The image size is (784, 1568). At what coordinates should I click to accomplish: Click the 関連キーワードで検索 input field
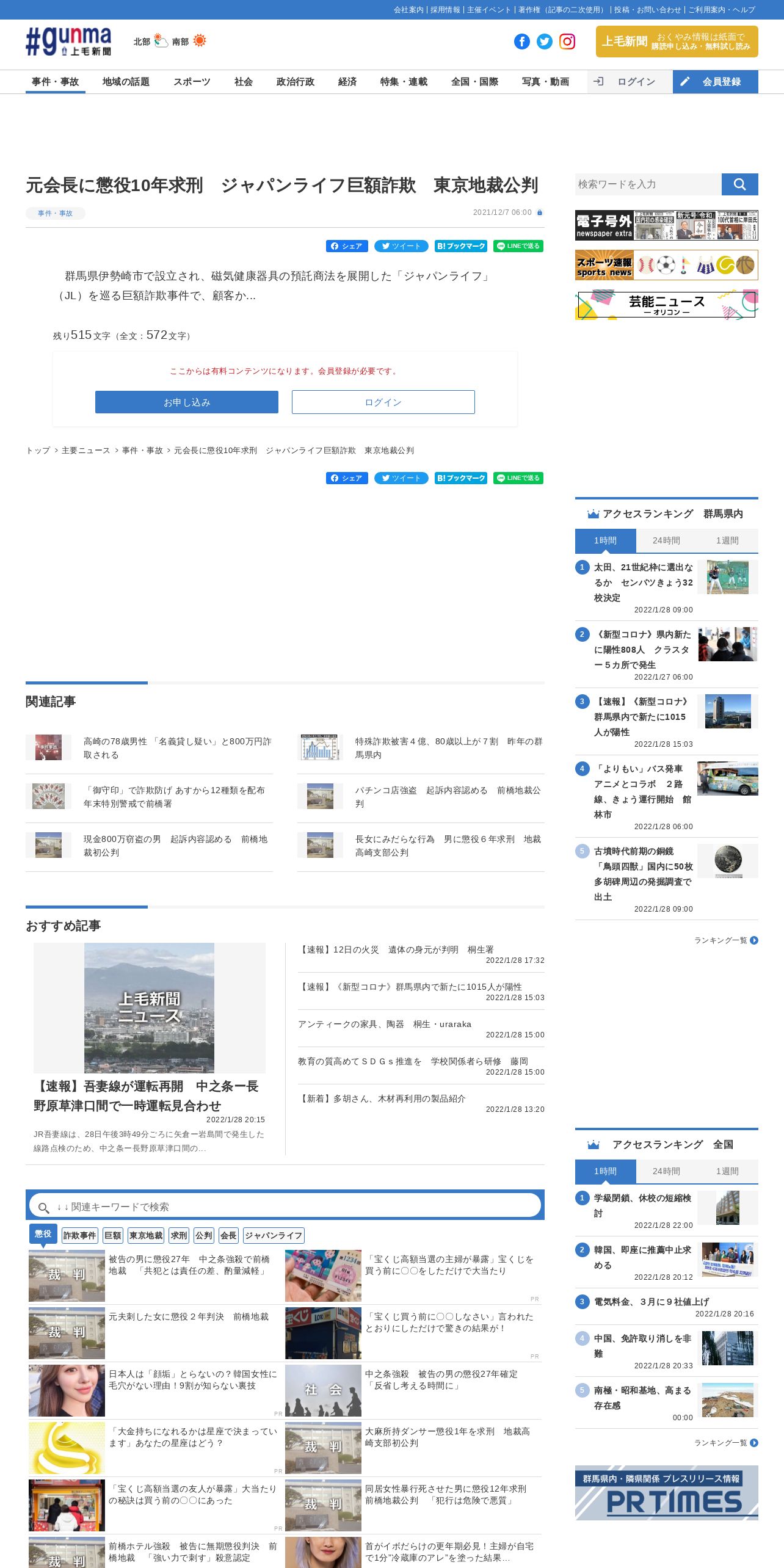point(285,1207)
